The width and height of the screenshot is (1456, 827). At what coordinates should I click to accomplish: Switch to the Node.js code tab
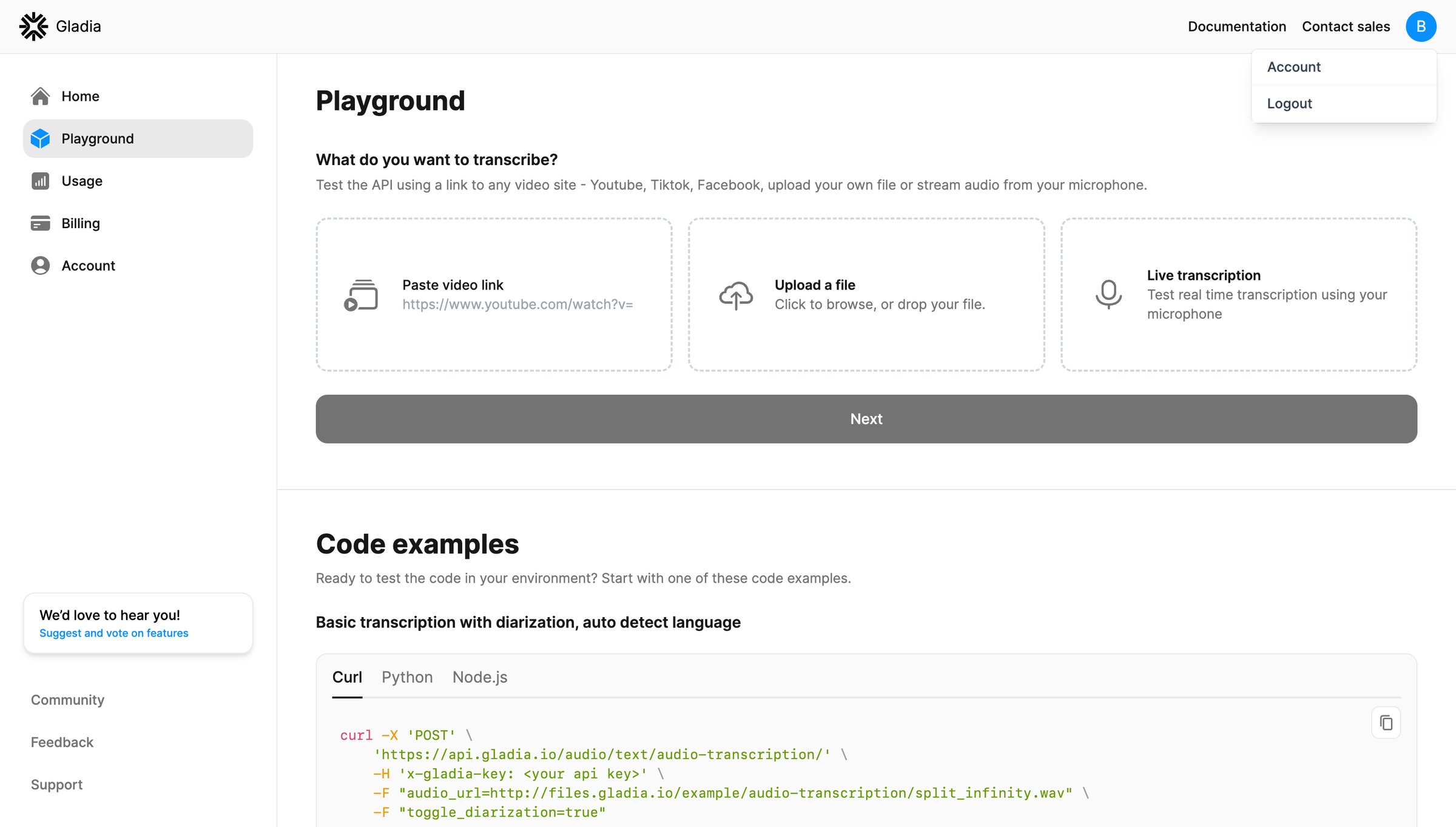480,677
